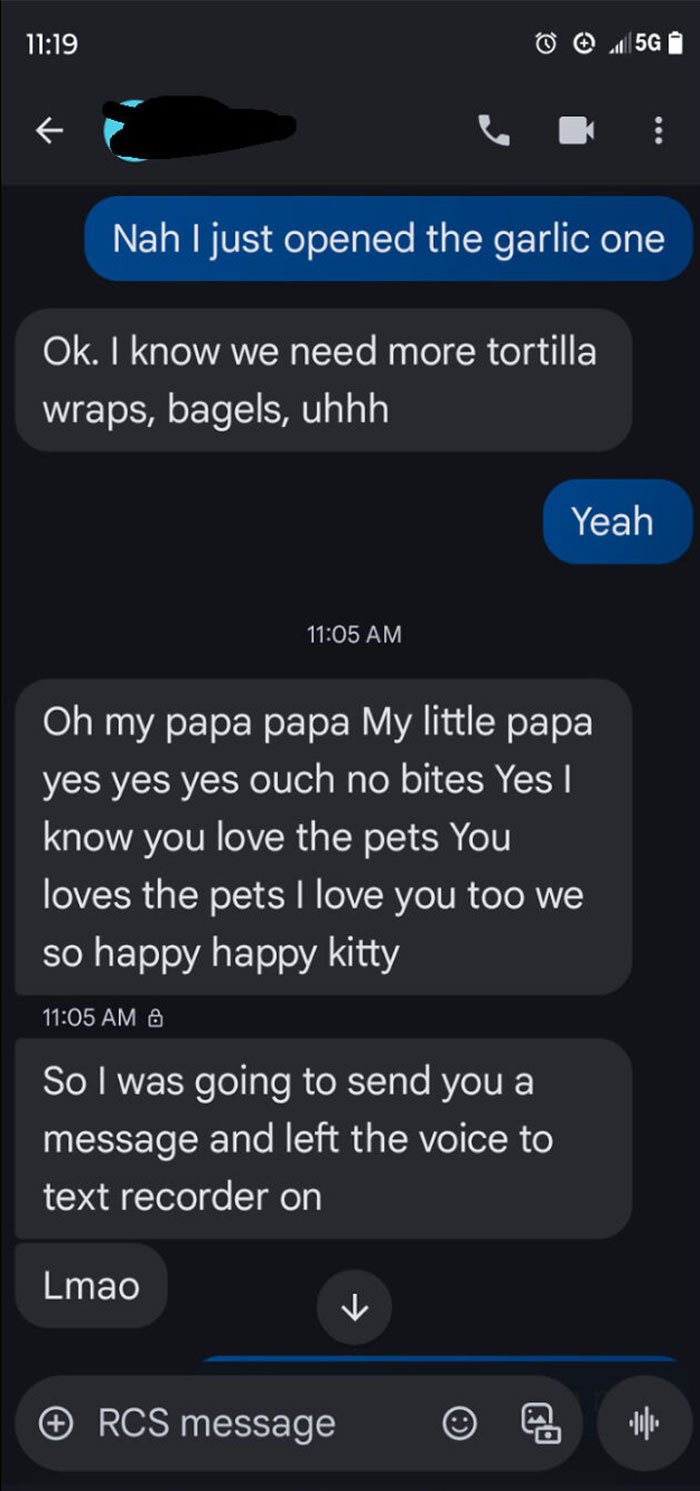700x1491 pixels.
Task: Tap the RCS message input field
Action: click(216, 1422)
